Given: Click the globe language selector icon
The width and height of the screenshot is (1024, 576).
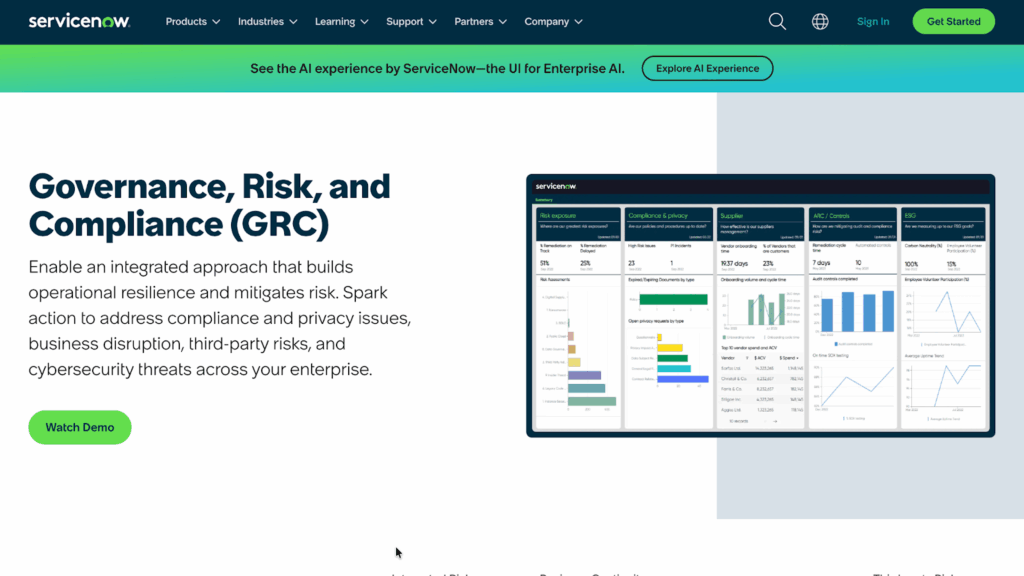Looking at the screenshot, I should point(820,21).
